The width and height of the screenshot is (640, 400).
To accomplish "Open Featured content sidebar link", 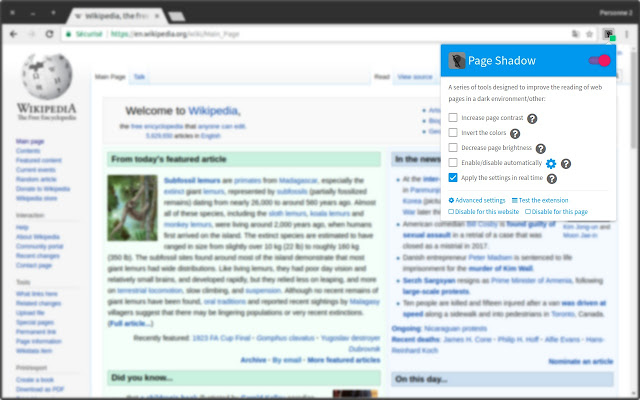I will 39,160.
